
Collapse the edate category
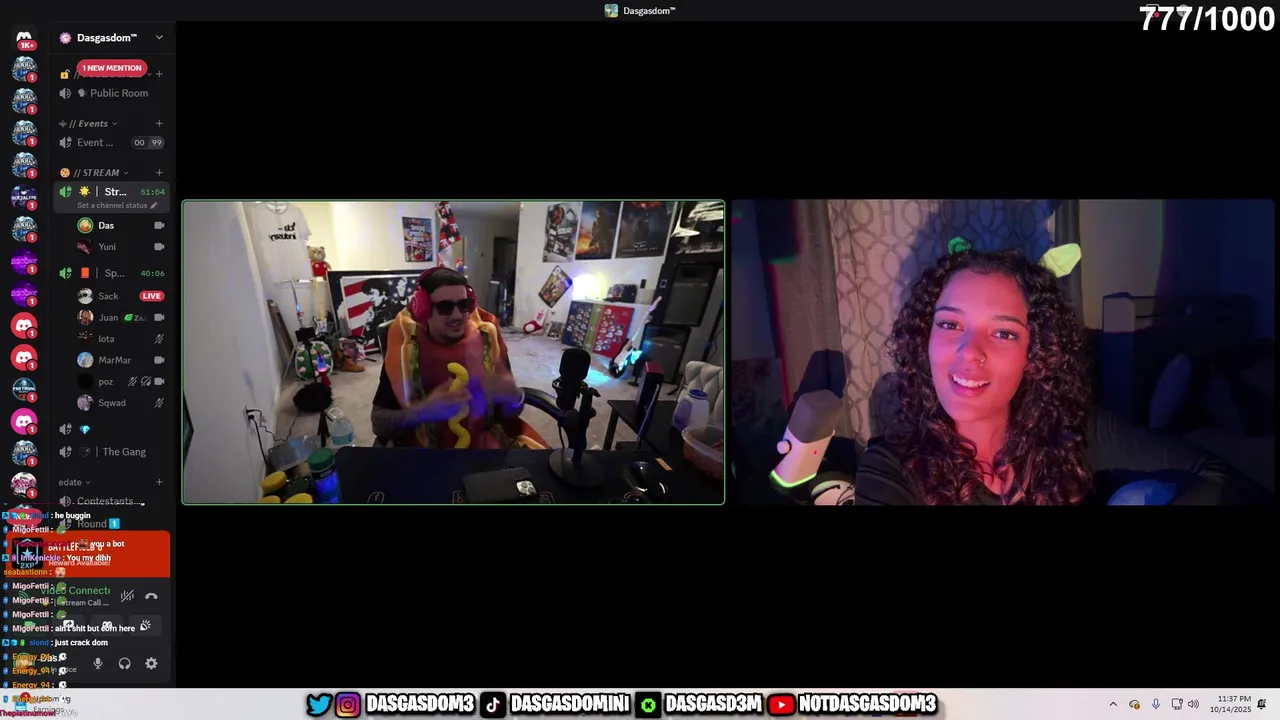coord(75,482)
